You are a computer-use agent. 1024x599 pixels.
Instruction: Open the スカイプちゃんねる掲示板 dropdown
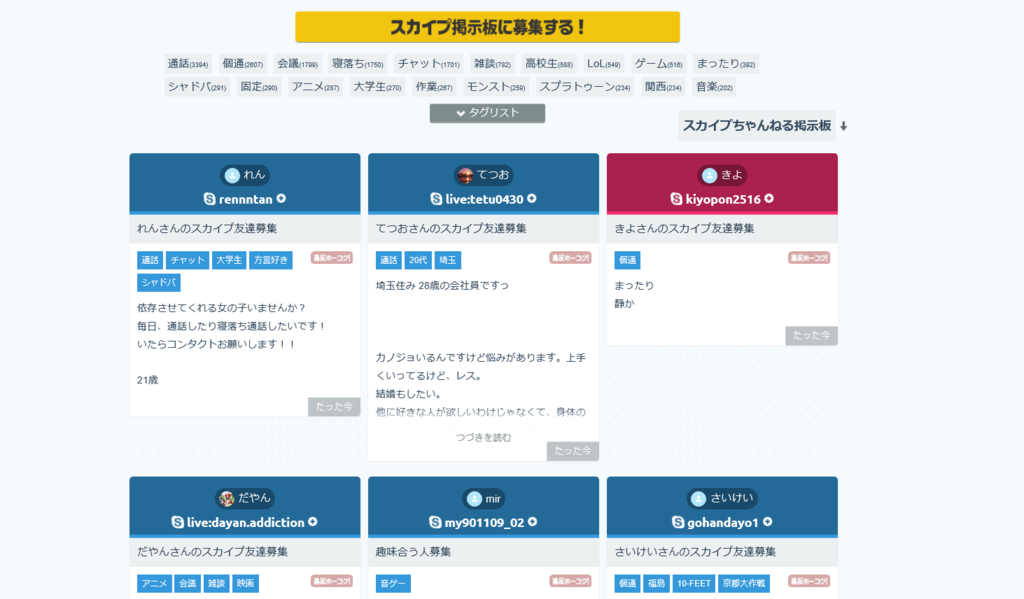coord(757,126)
